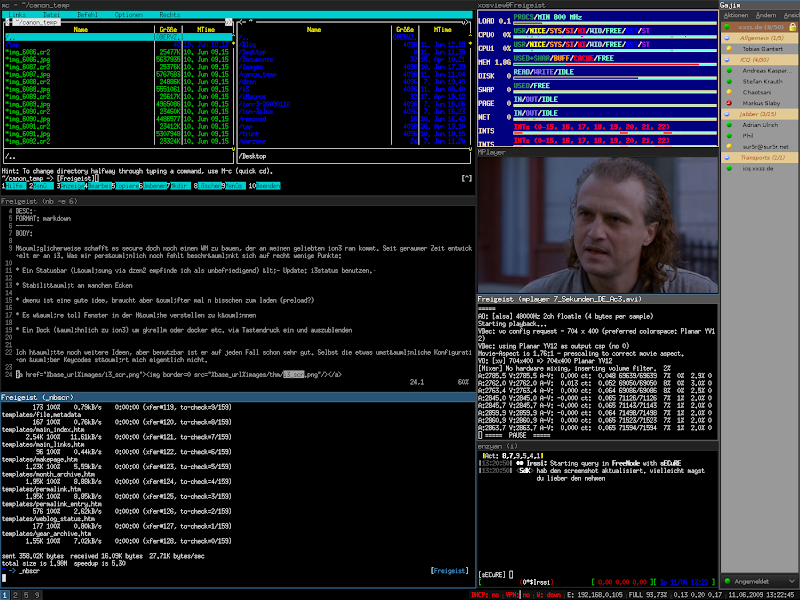Switch to workspace 2 in the i3 bar
Screen dimensions: 800x600
click(x=16, y=595)
